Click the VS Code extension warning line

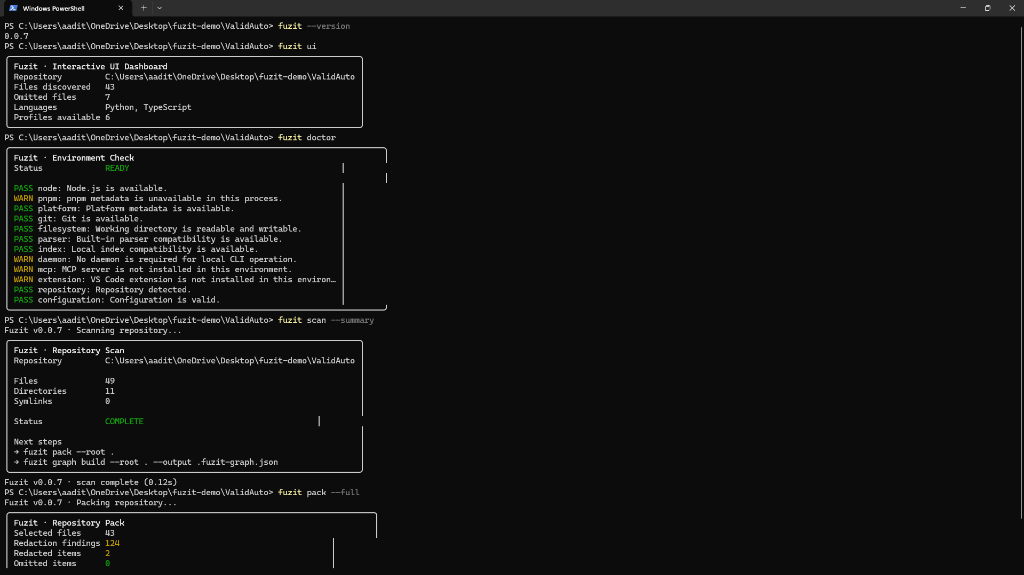(x=175, y=280)
